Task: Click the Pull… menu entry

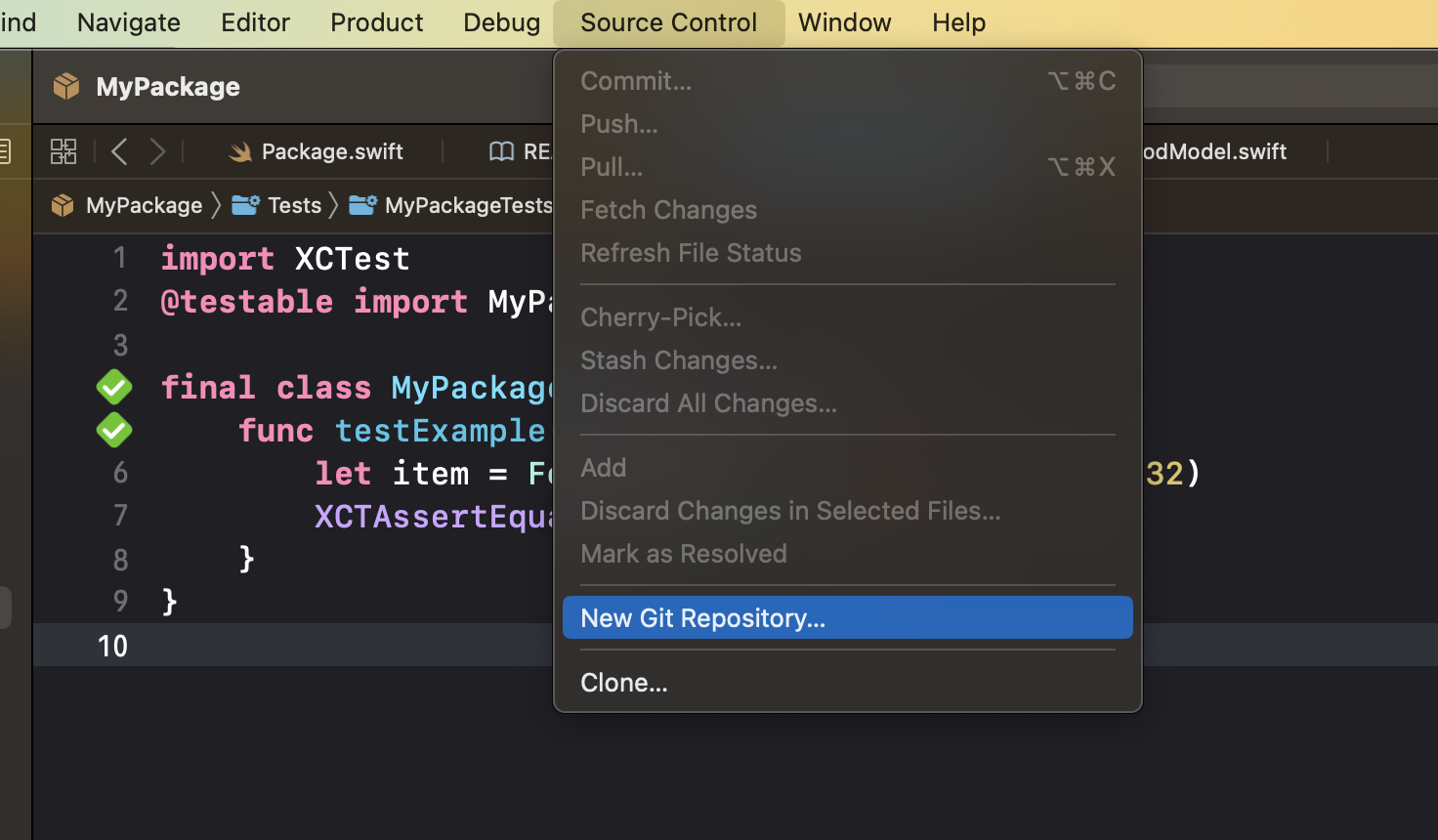Action: (x=848, y=167)
